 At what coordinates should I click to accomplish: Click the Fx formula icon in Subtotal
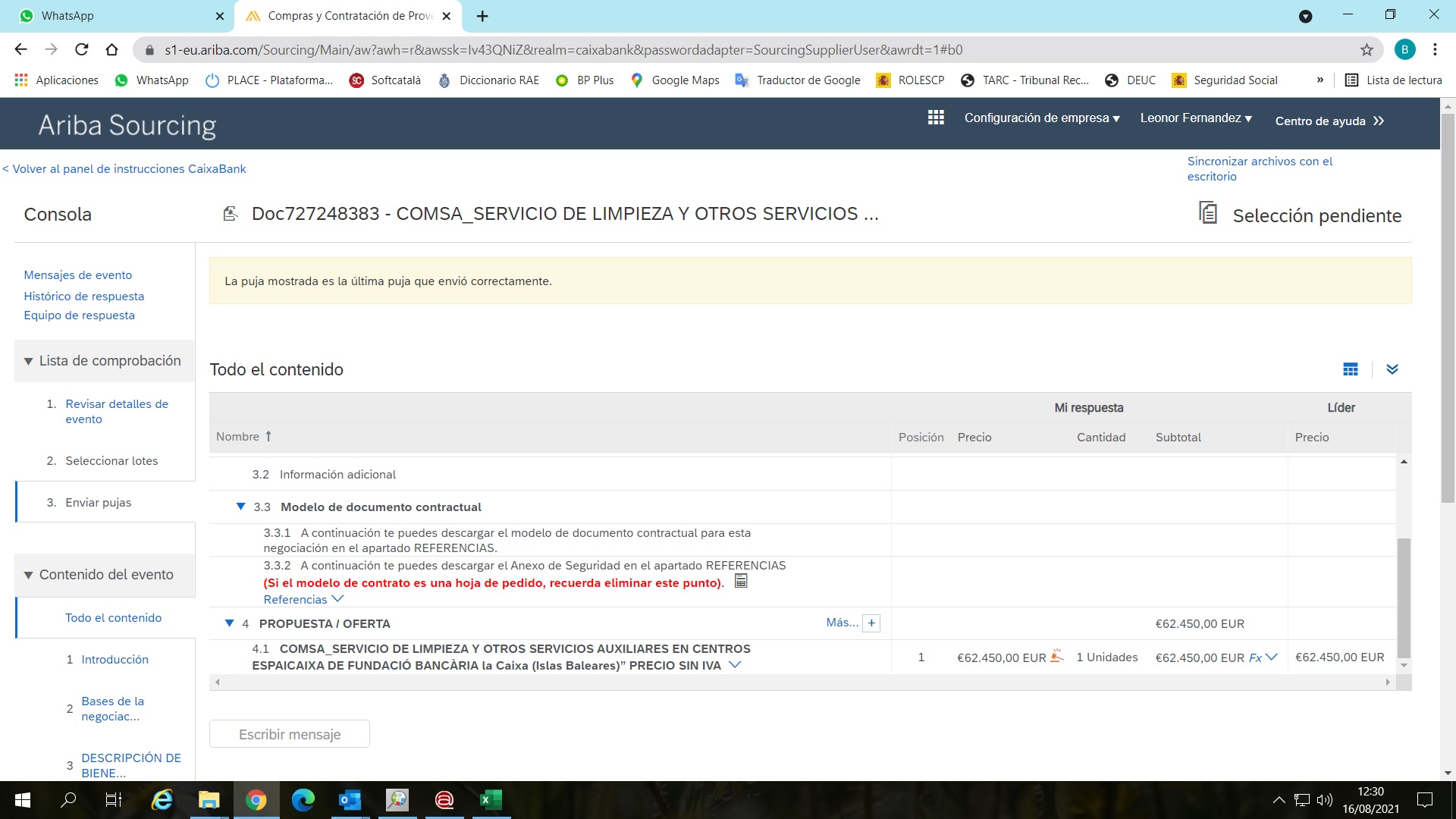[1255, 657]
